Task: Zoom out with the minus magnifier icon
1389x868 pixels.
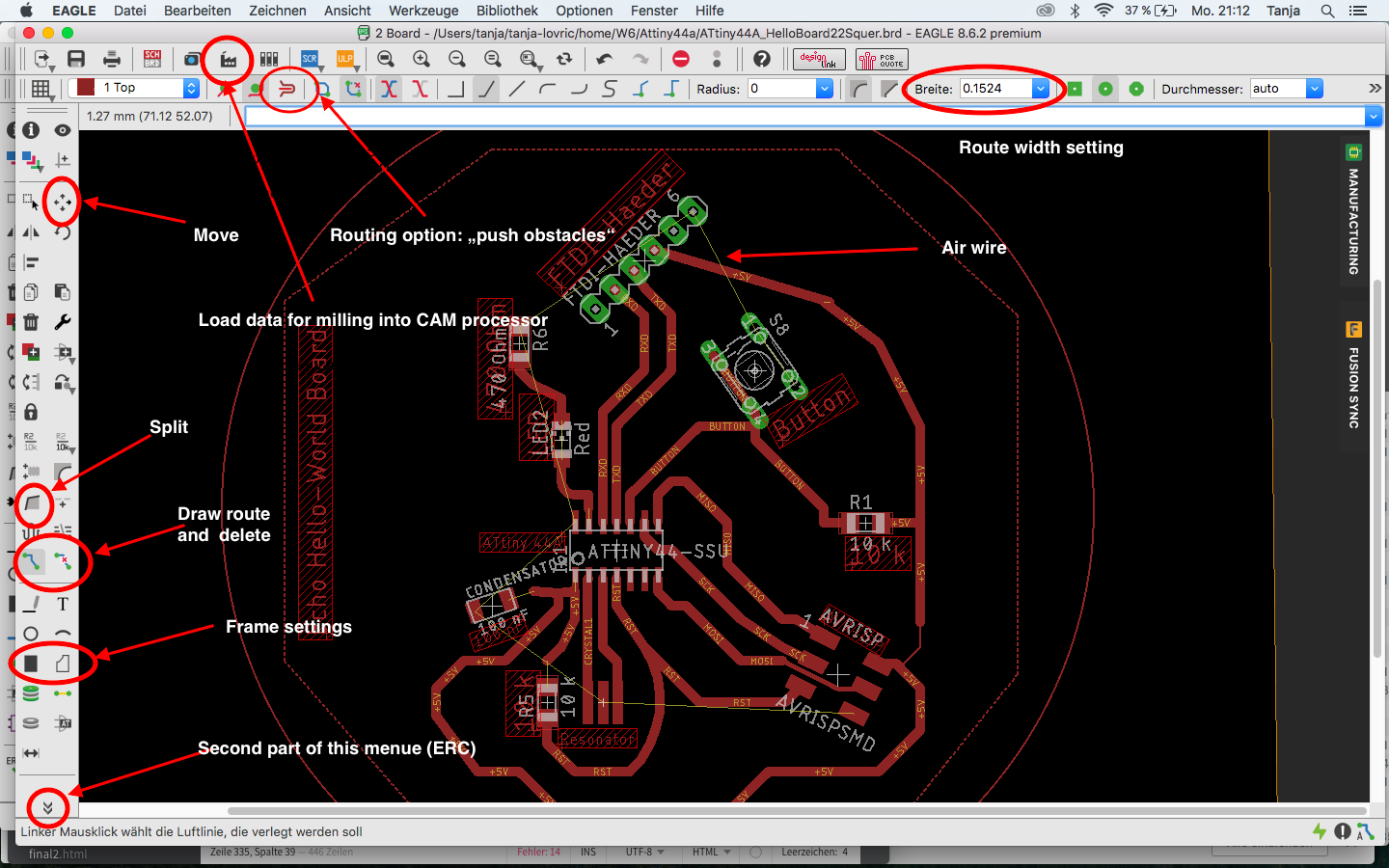Action: coord(457,60)
